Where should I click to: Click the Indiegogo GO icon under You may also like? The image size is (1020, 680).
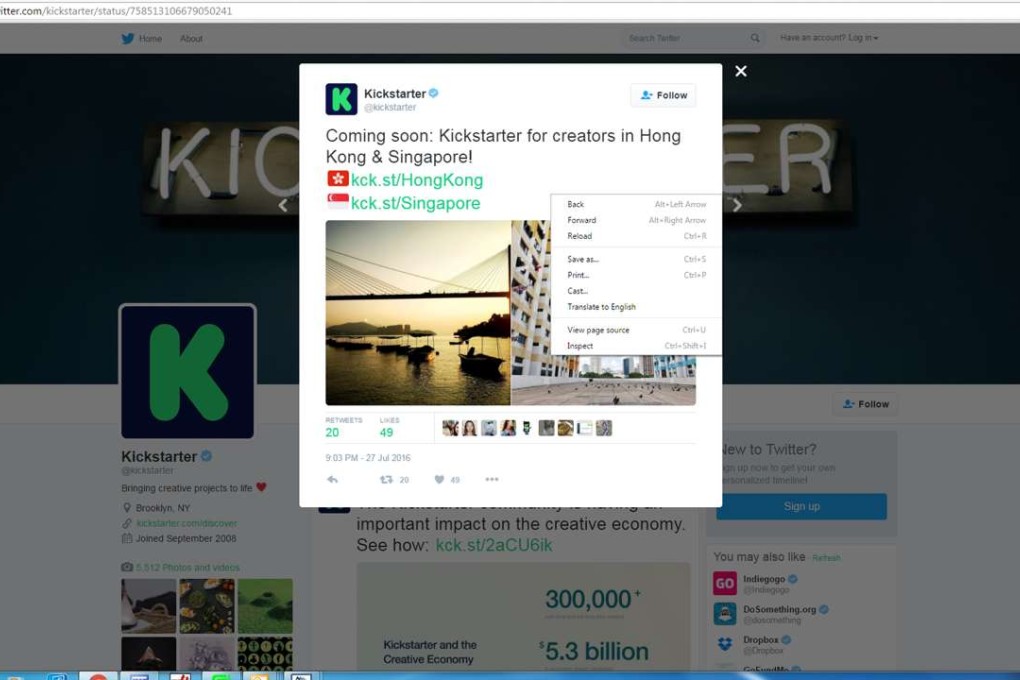pos(724,582)
